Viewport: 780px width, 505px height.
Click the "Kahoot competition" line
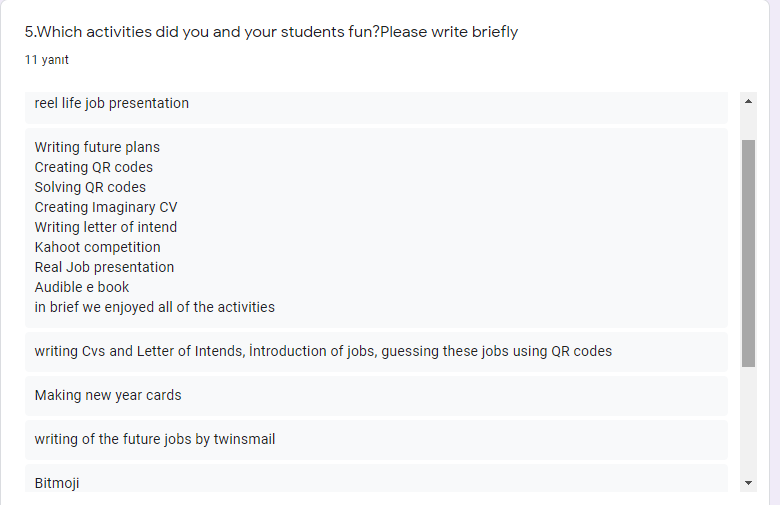[97, 247]
